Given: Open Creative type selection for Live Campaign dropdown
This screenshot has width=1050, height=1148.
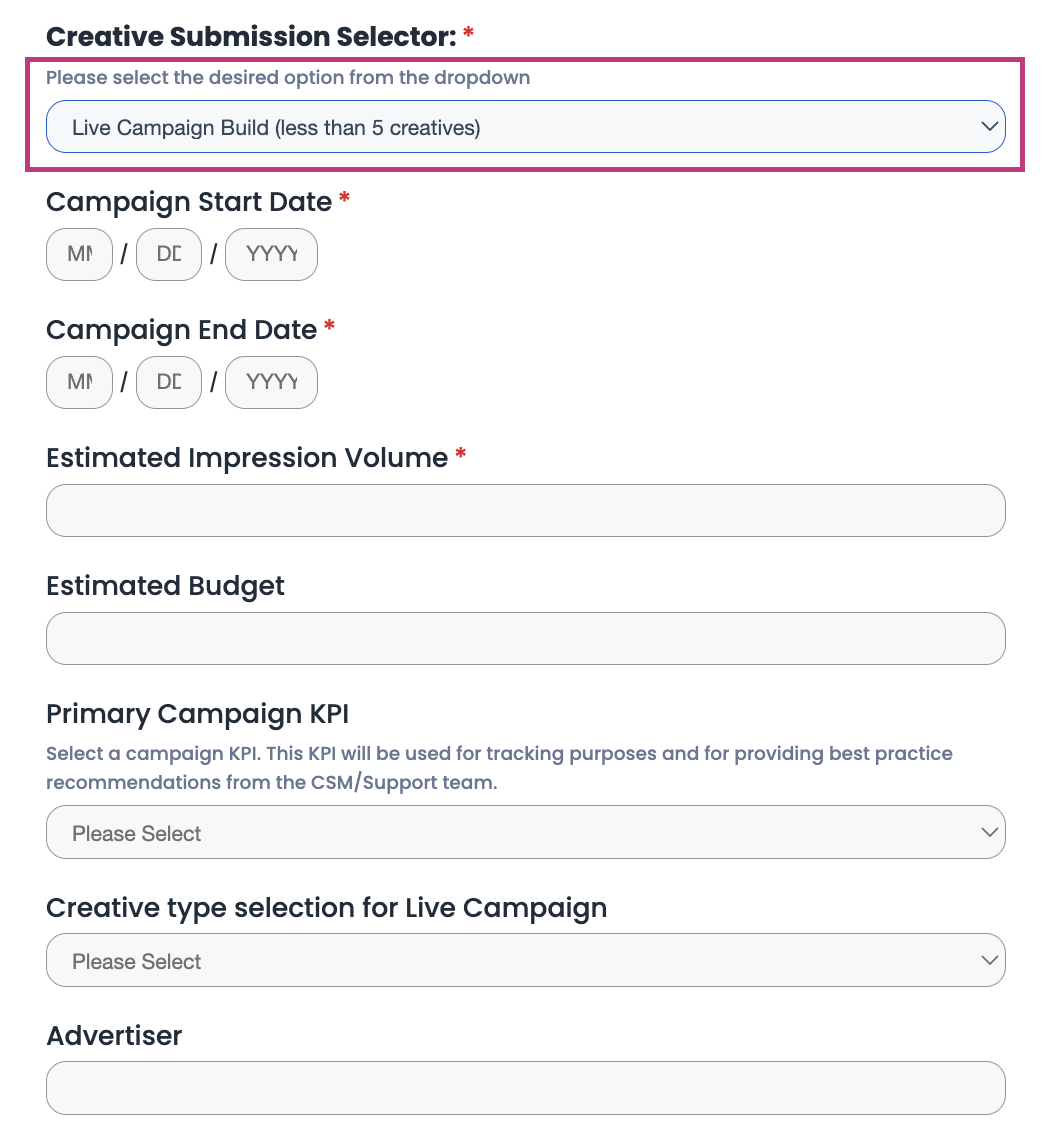Looking at the screenshot, I should click(525, 960).
